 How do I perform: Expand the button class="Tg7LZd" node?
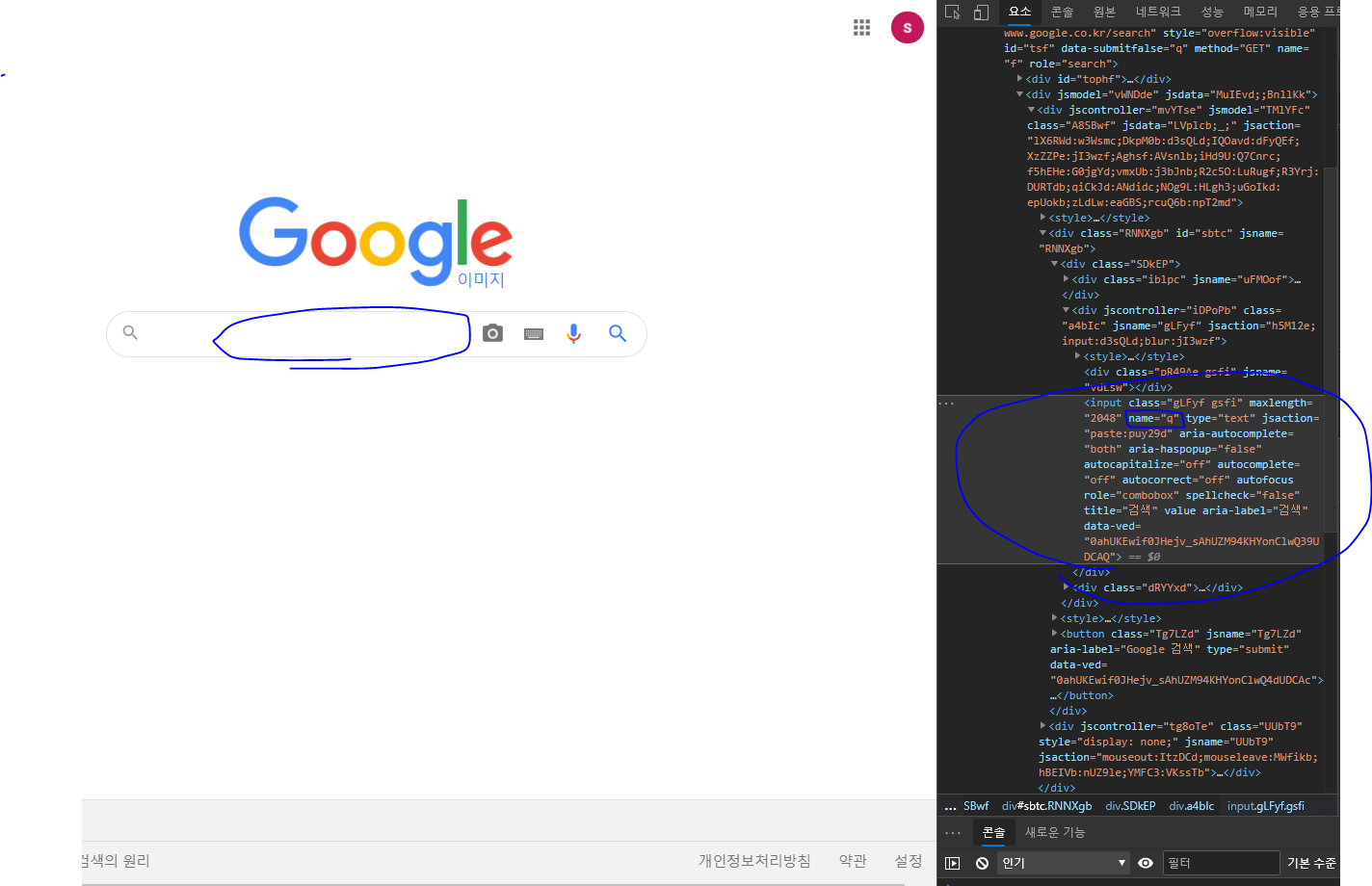coord(1054,634)
